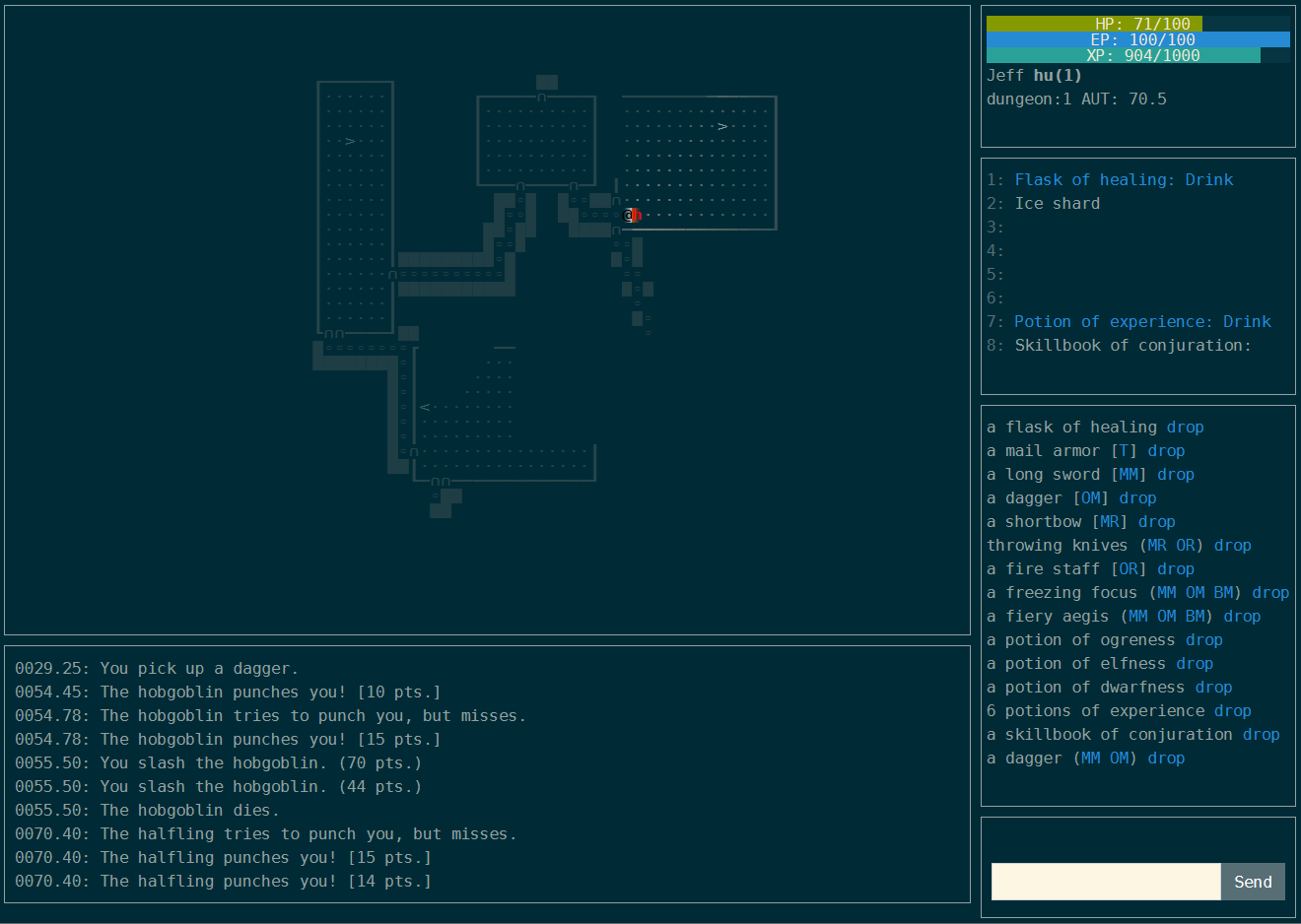Drop the fire staff
This screenshot has width=1301, height=924.
[1176, 568]
